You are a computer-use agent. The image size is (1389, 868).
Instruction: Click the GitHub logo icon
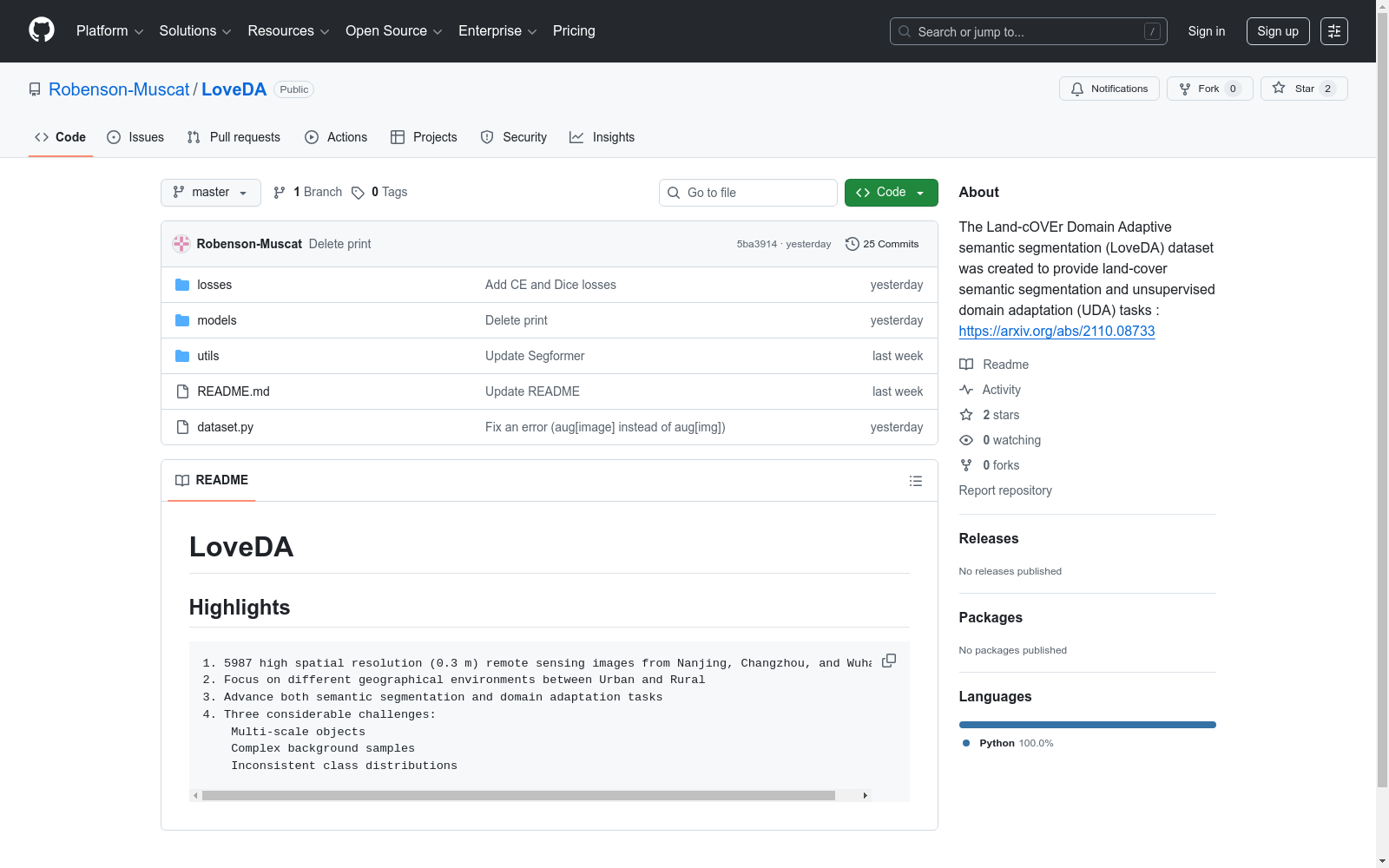tap(42, 30)
